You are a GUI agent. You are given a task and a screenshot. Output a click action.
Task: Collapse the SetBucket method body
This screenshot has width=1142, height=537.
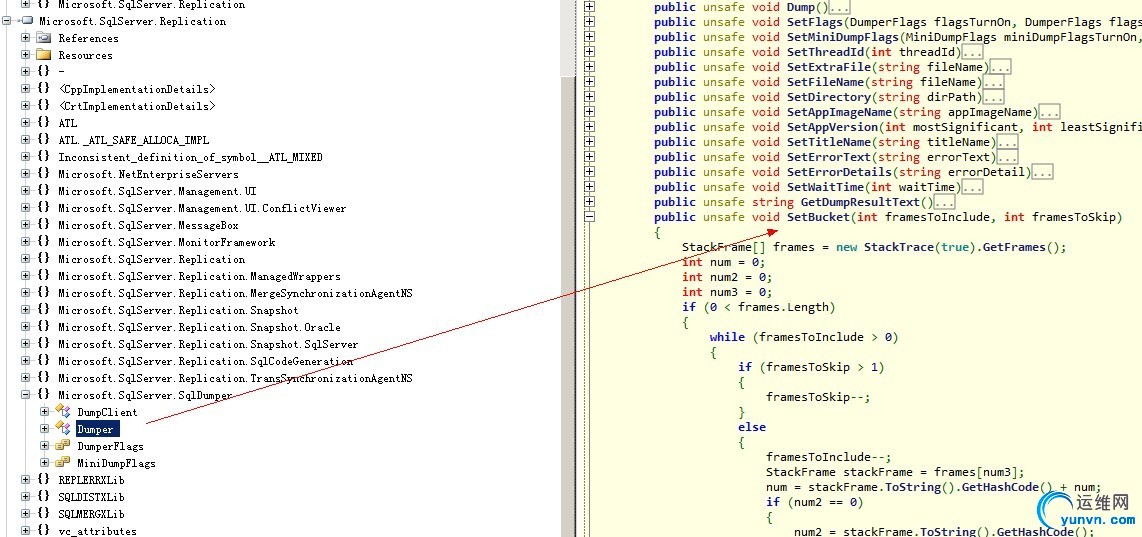pyautogui.click(x=590, y=217)
